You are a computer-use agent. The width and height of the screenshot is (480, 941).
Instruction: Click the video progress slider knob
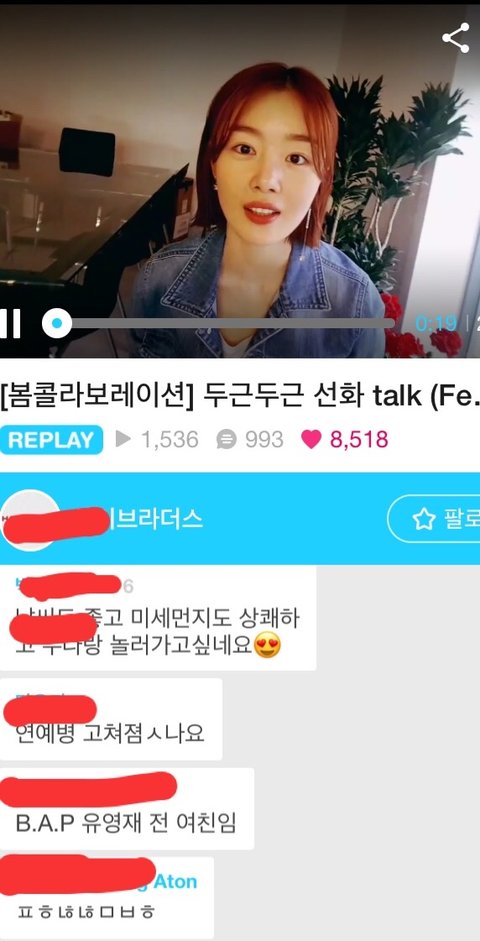[x=56, y=323]
